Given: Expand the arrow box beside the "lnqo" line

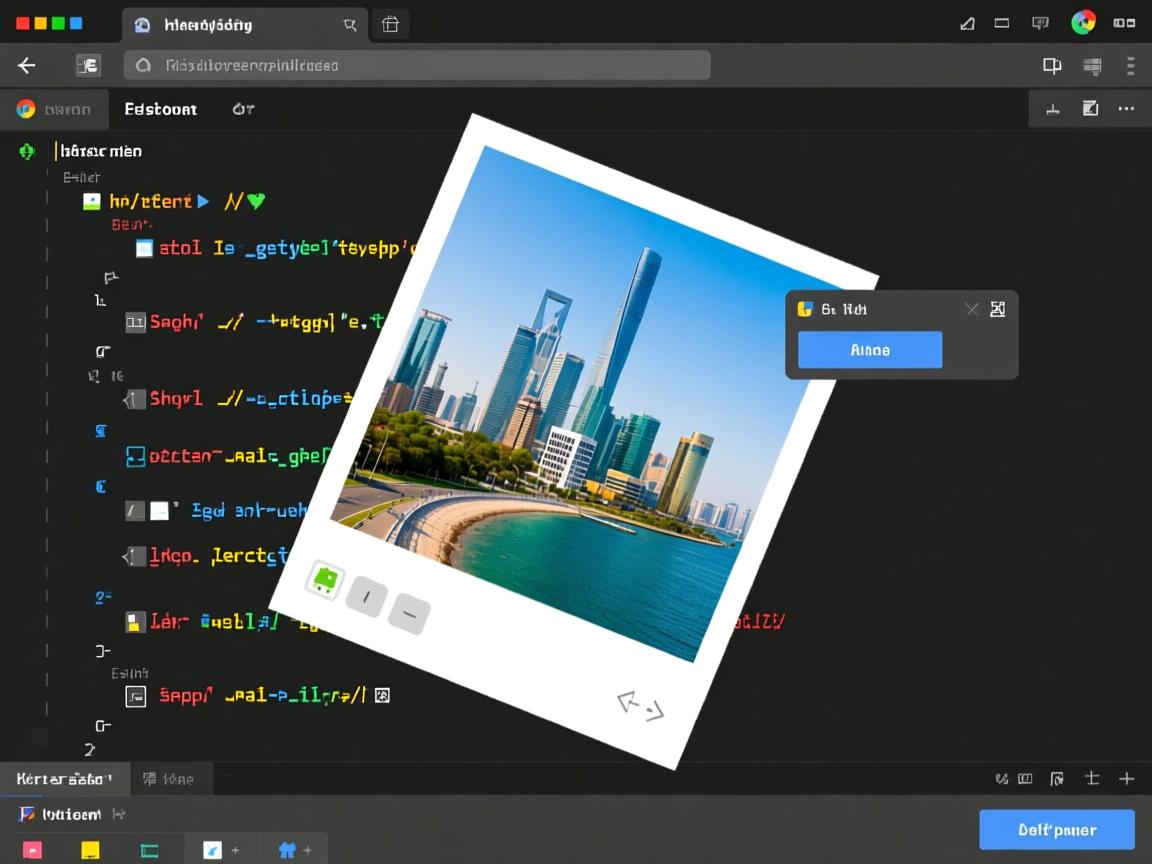Looking at the screenshot, I should pyautogui.click(x=135, y=556).
